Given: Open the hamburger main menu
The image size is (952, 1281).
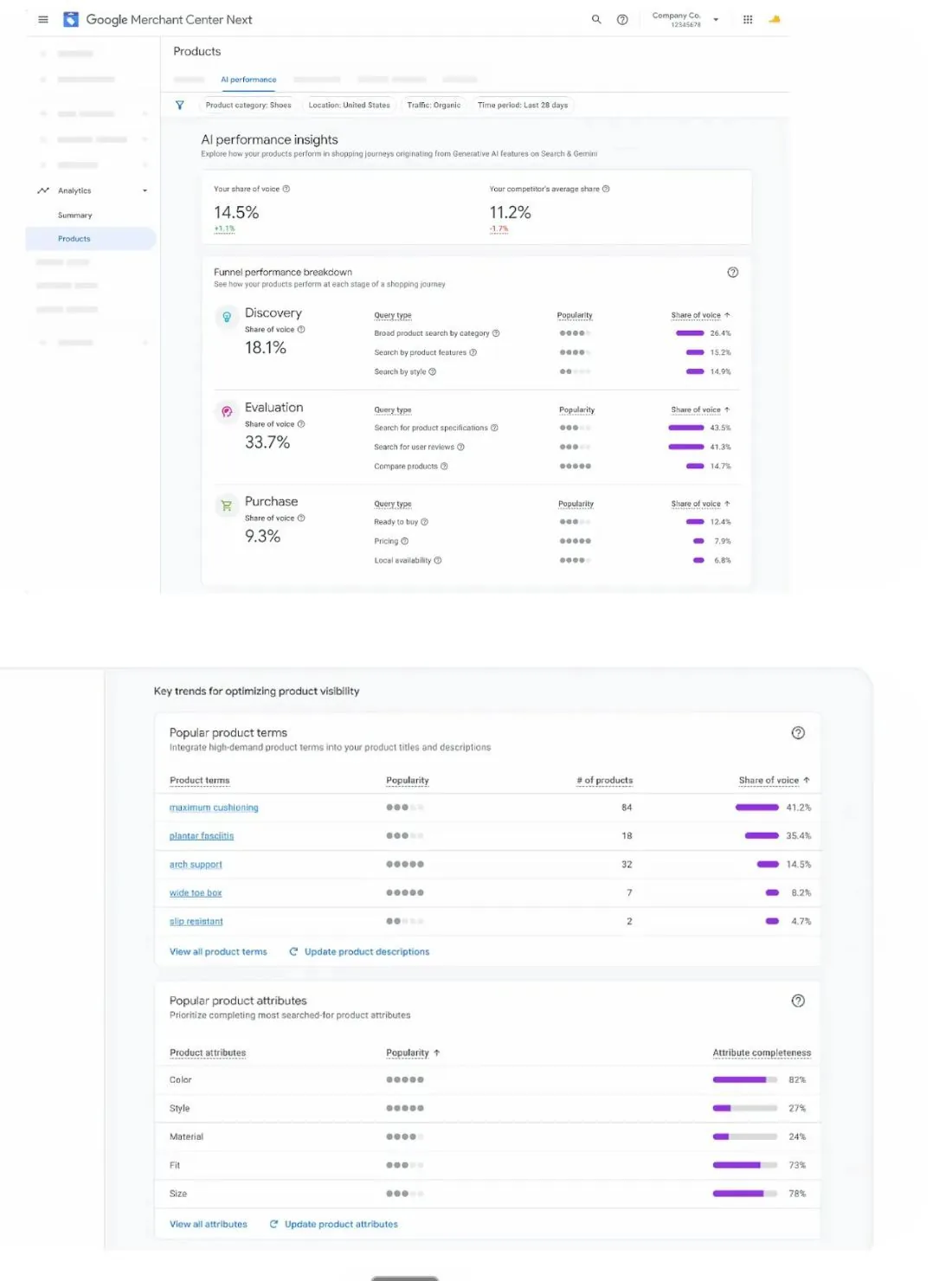Looking at the screenshot, I should tap(43, 19).
